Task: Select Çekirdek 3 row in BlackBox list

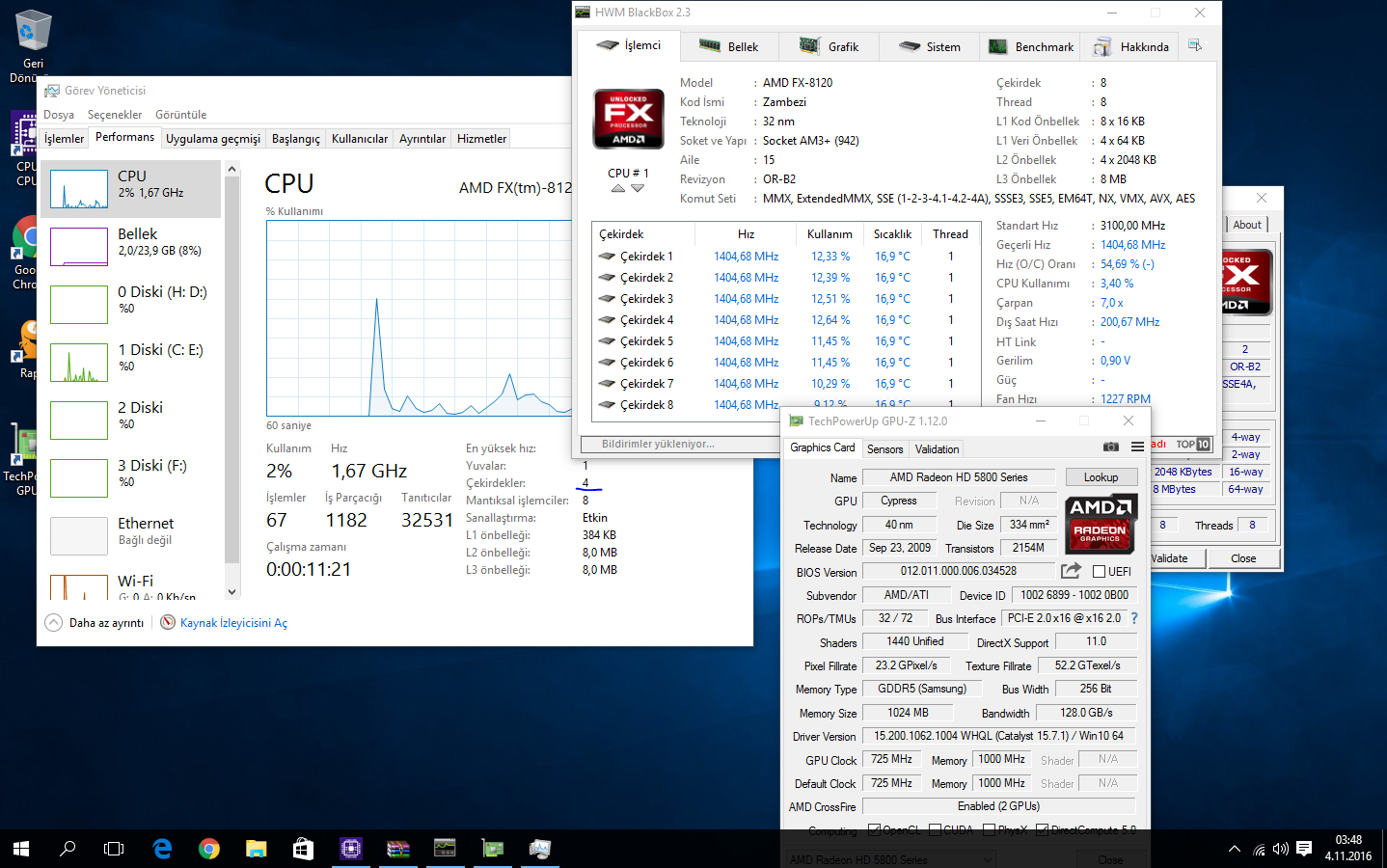Action: click(785, 299)
